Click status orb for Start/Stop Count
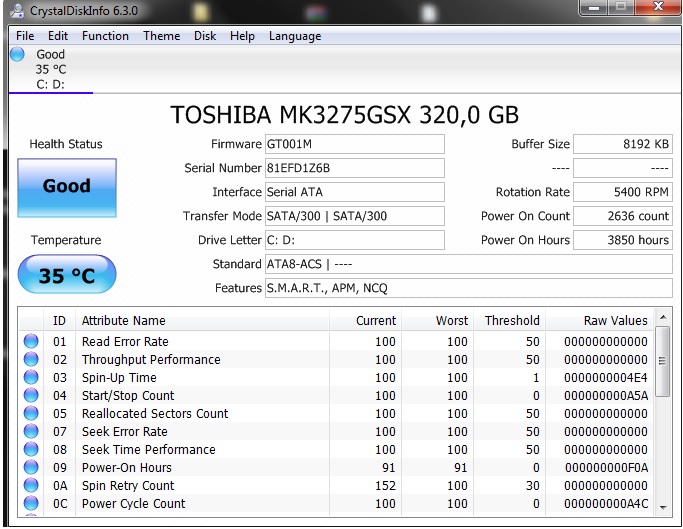Screen dimensions: 683x529 pos(31,395)
